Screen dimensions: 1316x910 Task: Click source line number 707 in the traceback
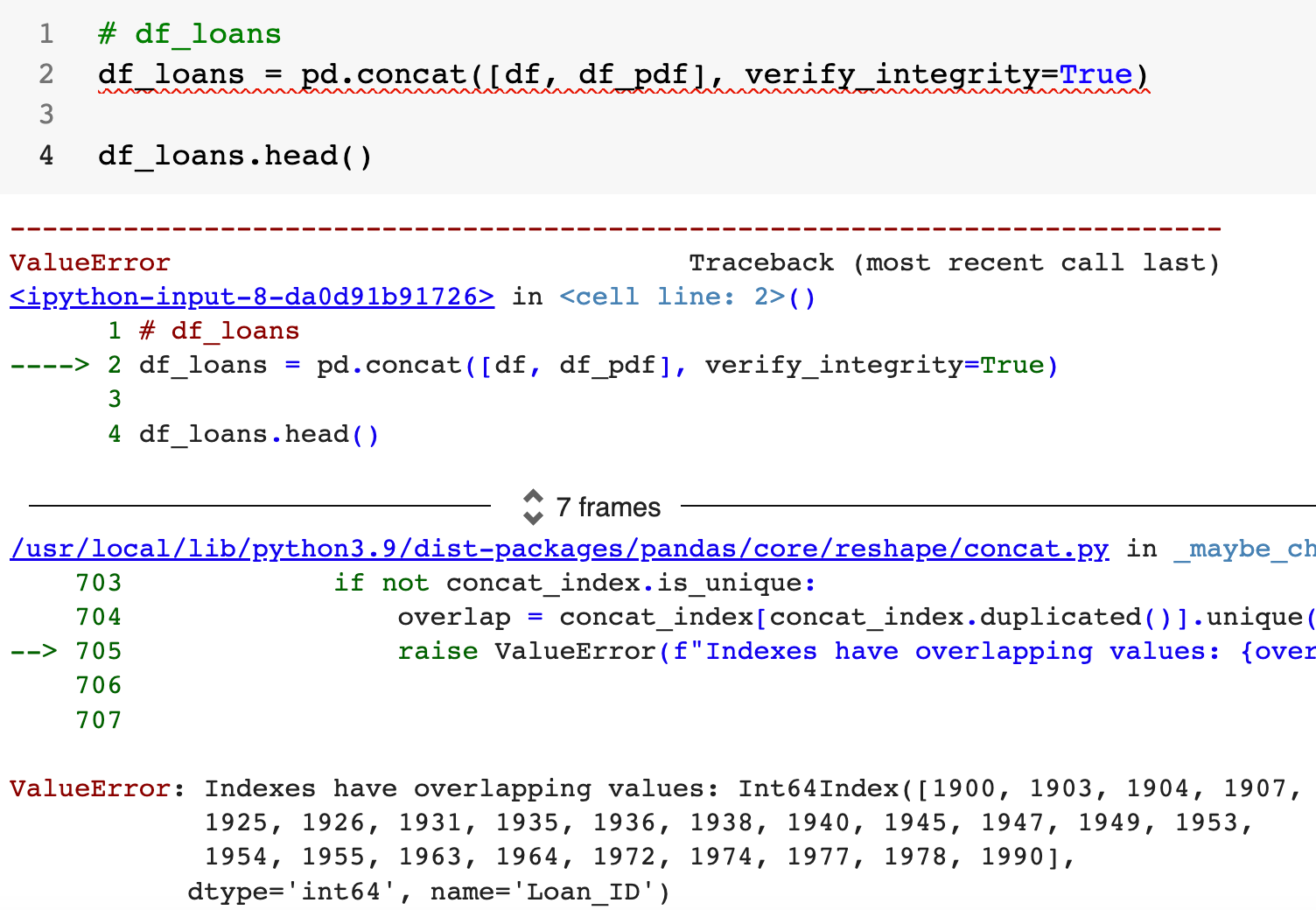99,720
